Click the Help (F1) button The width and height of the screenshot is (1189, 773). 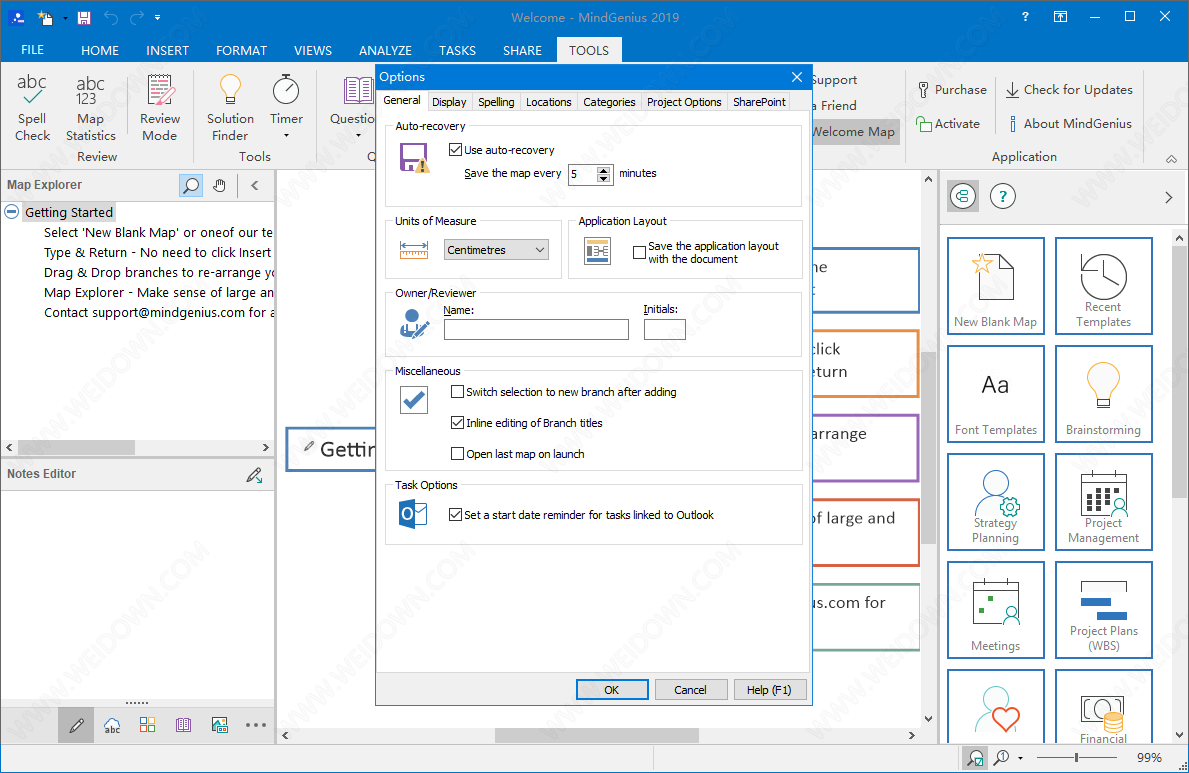coord(769,690)
